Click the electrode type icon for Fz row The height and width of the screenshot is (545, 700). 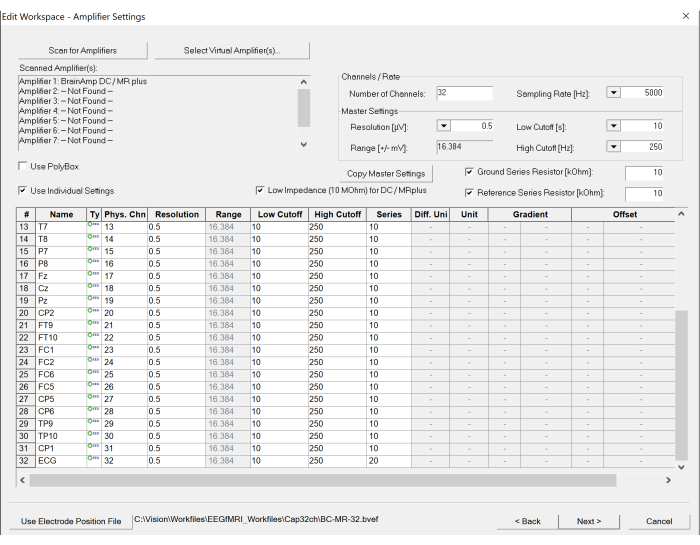point(93,274)
